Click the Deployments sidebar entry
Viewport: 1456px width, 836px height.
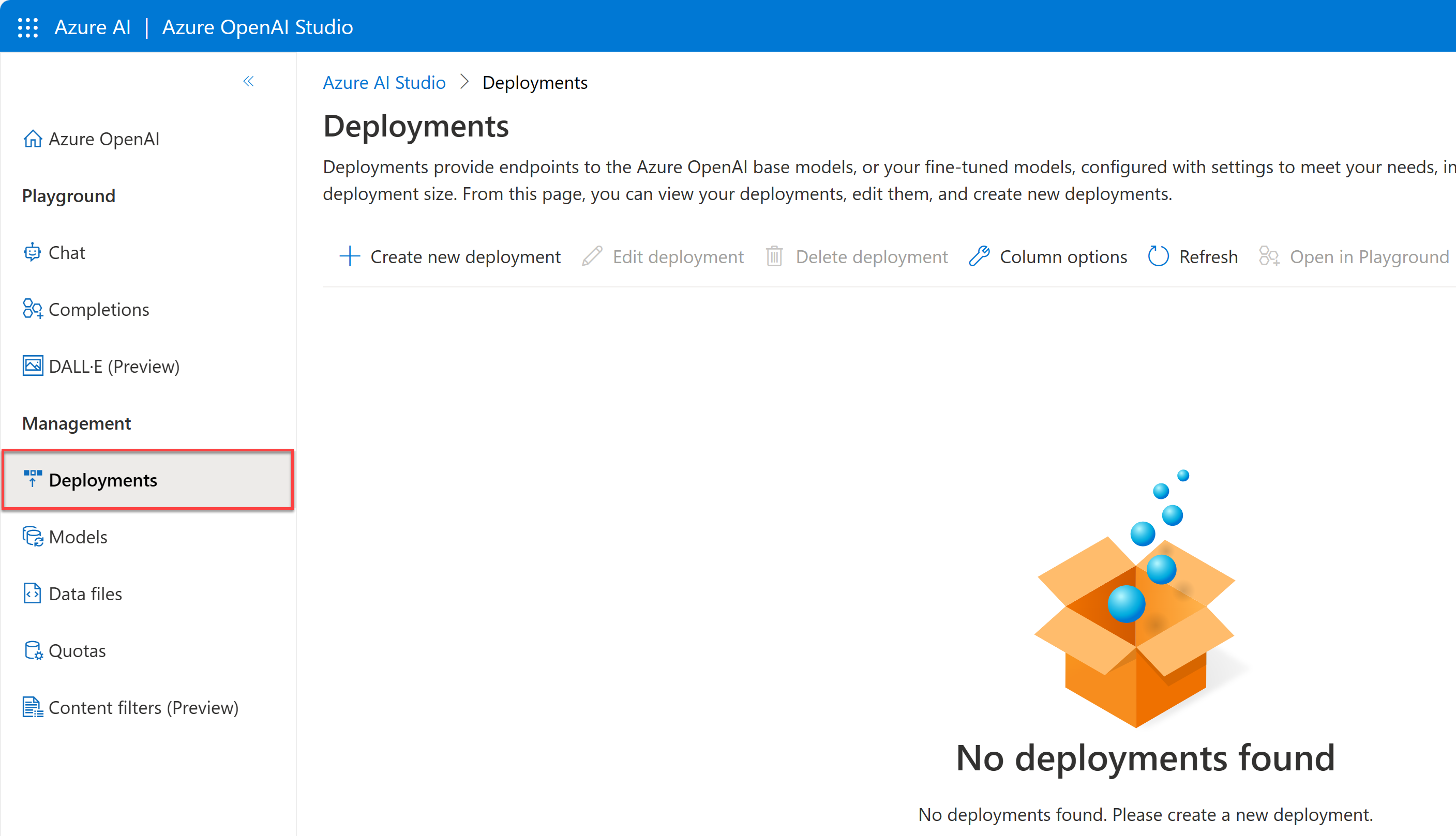pos(103,480)
